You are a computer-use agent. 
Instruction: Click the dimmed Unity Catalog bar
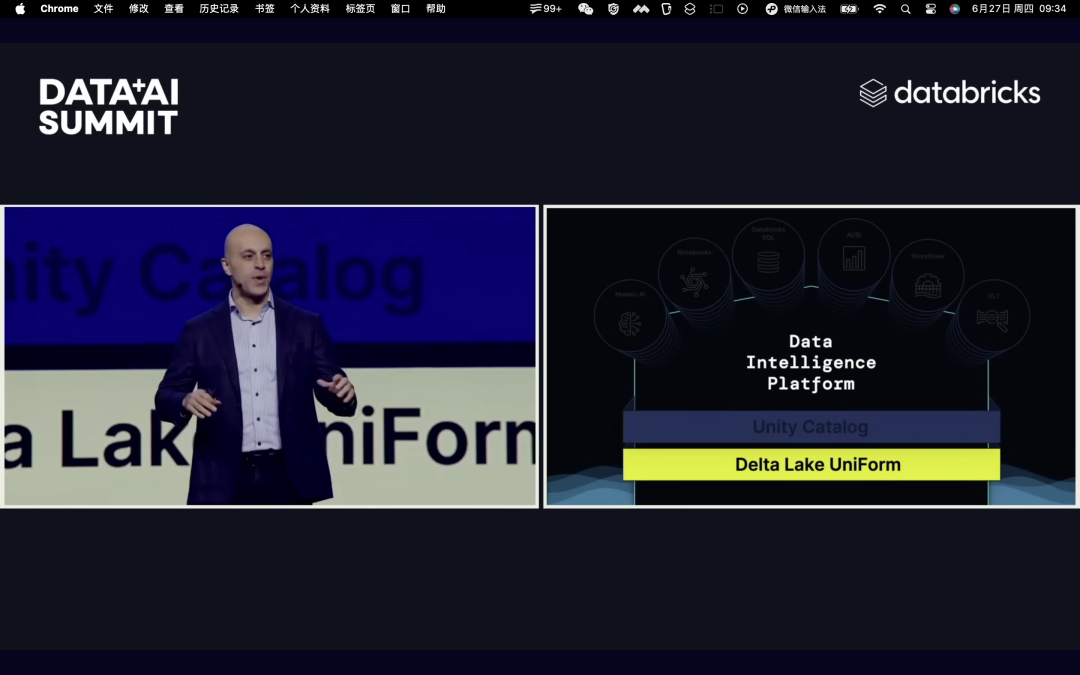pos(811,427)
